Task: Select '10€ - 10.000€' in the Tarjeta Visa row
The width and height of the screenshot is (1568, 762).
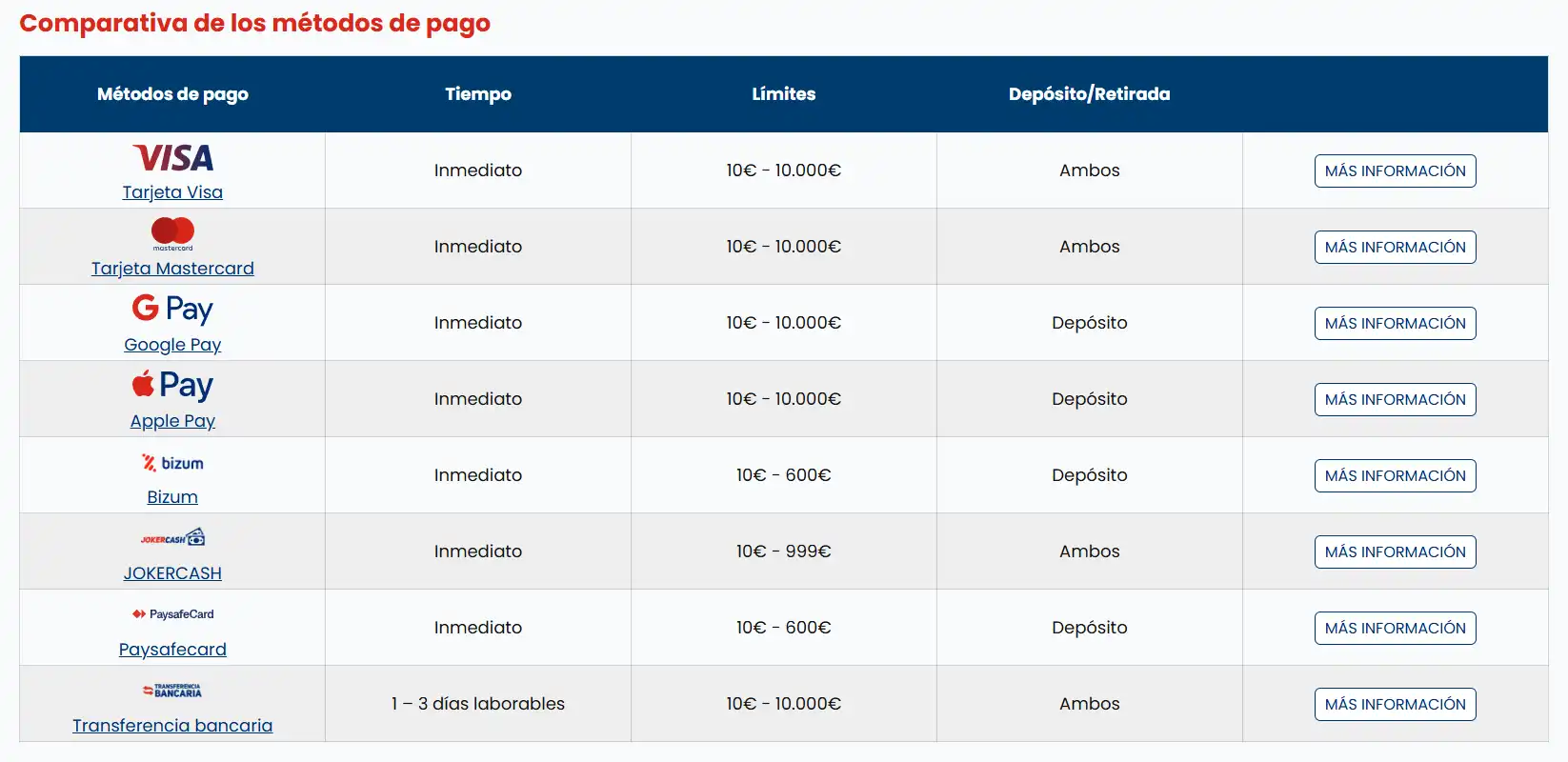Action: click(x=784, y=170)
